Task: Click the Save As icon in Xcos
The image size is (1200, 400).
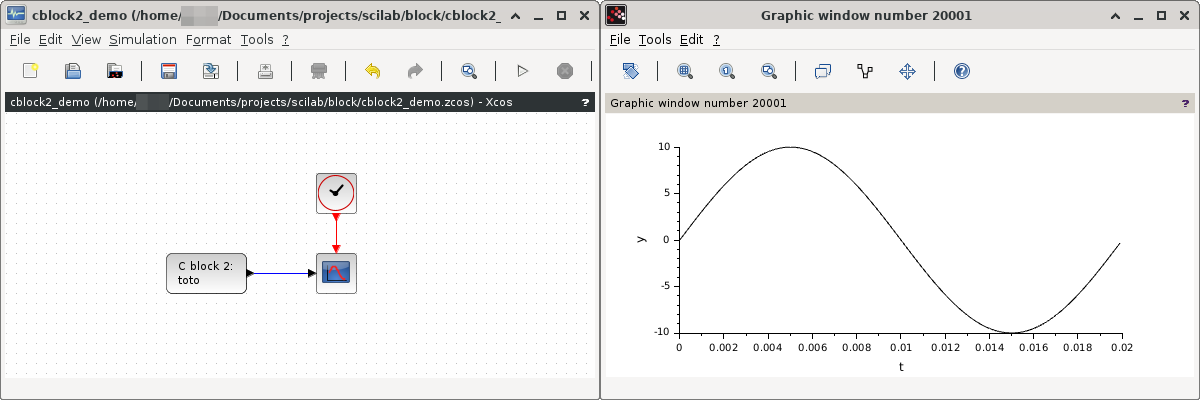Action: click(211, 71)
